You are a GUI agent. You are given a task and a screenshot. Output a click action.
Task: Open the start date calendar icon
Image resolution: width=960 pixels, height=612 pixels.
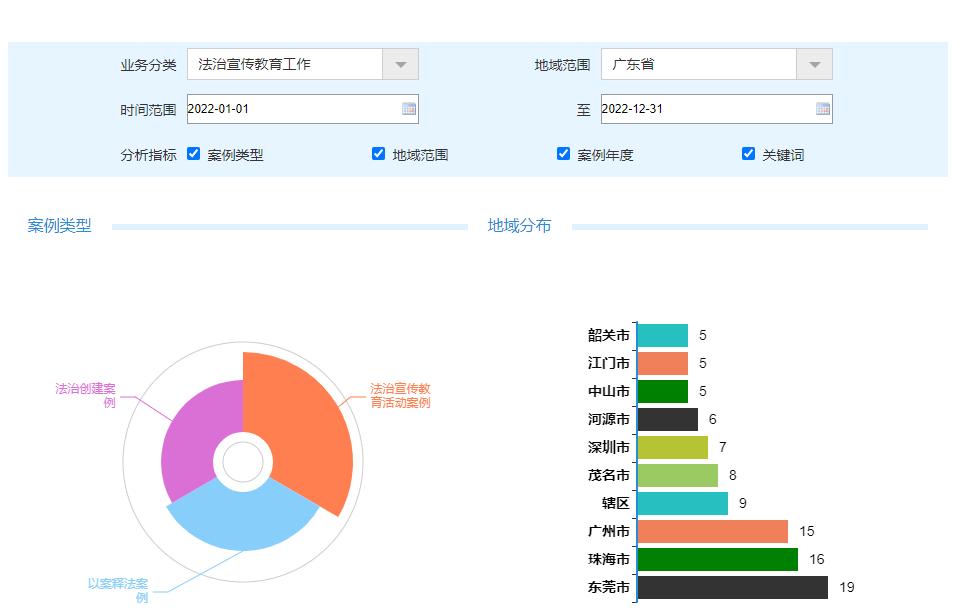pos(409,109)
